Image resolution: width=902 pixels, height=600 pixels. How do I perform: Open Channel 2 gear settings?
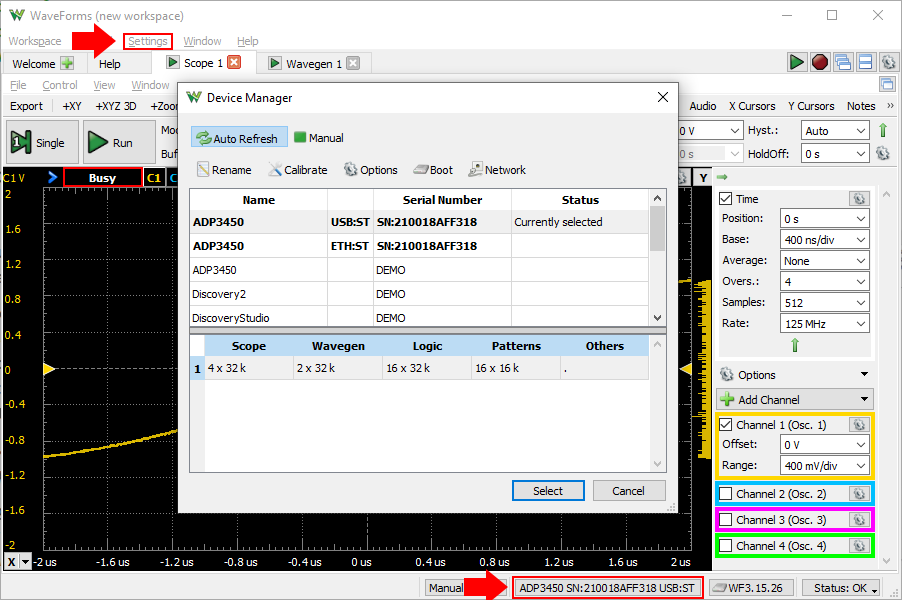[859, 494]
